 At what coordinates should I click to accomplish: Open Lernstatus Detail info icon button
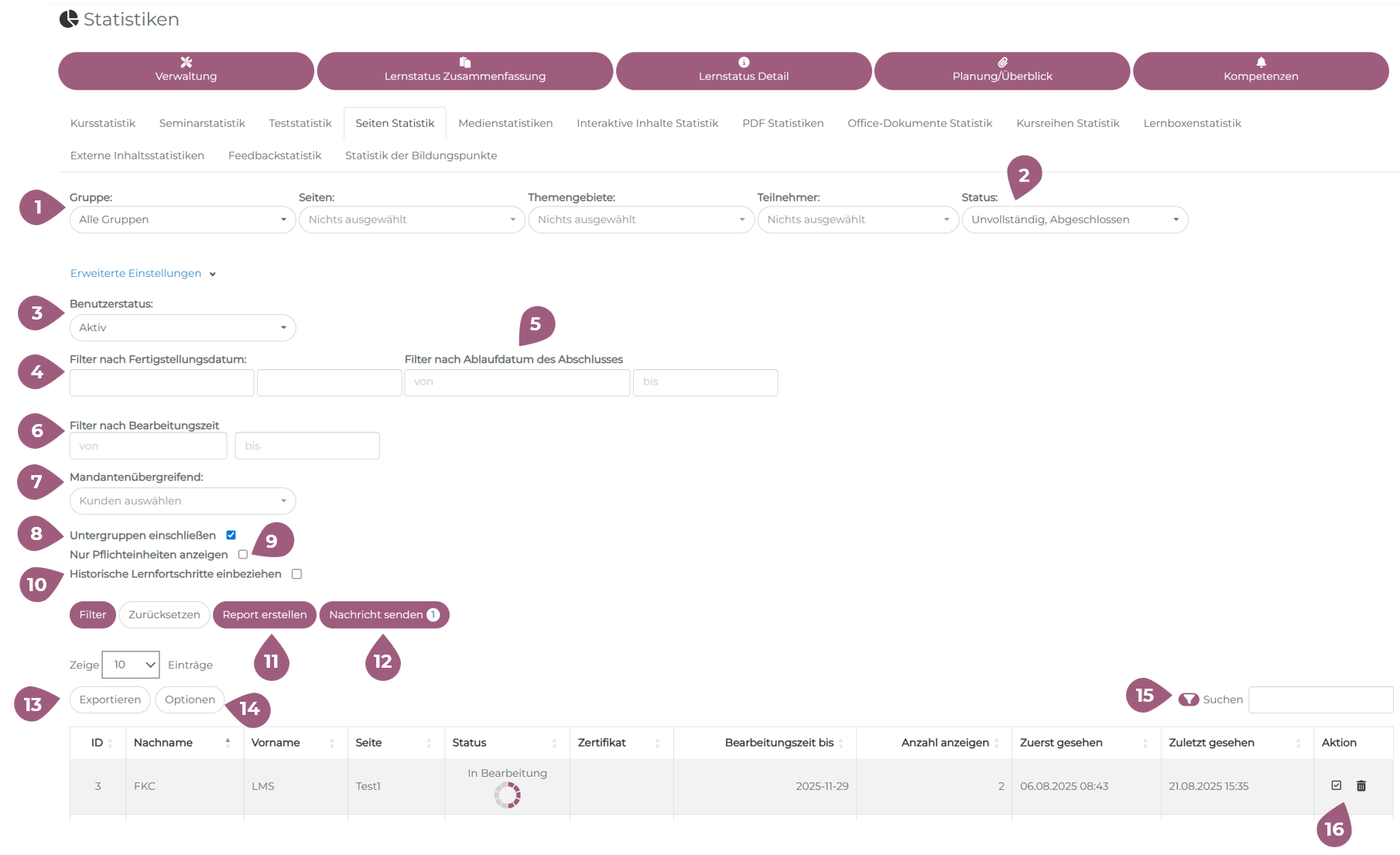pyautogui.click(x=743, y=71)
